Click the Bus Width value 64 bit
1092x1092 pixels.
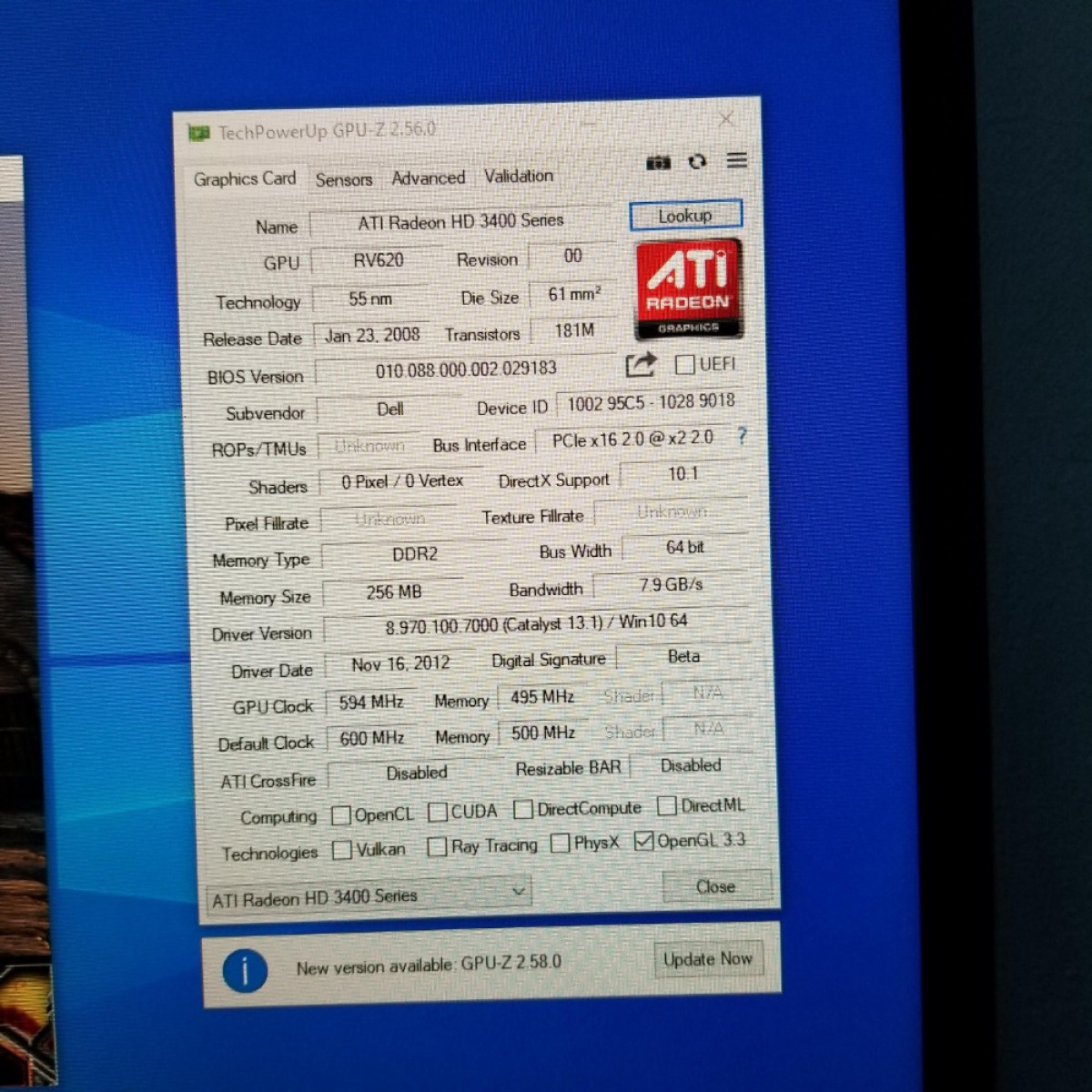pyautogui.click(x=684, y=548)
